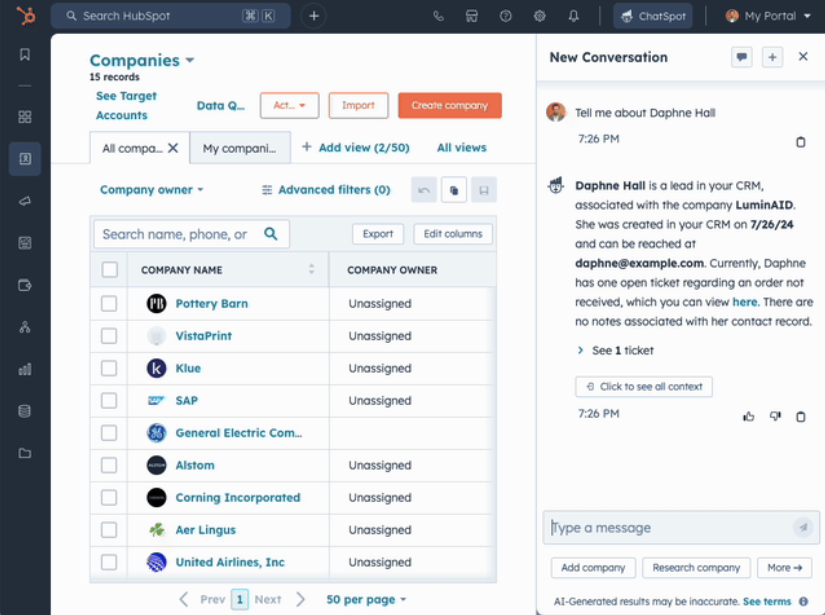Image resolution: width=825 pixels, height=615 pixels.
Task: Click the clone view icon
Action: tap(454, 190)
